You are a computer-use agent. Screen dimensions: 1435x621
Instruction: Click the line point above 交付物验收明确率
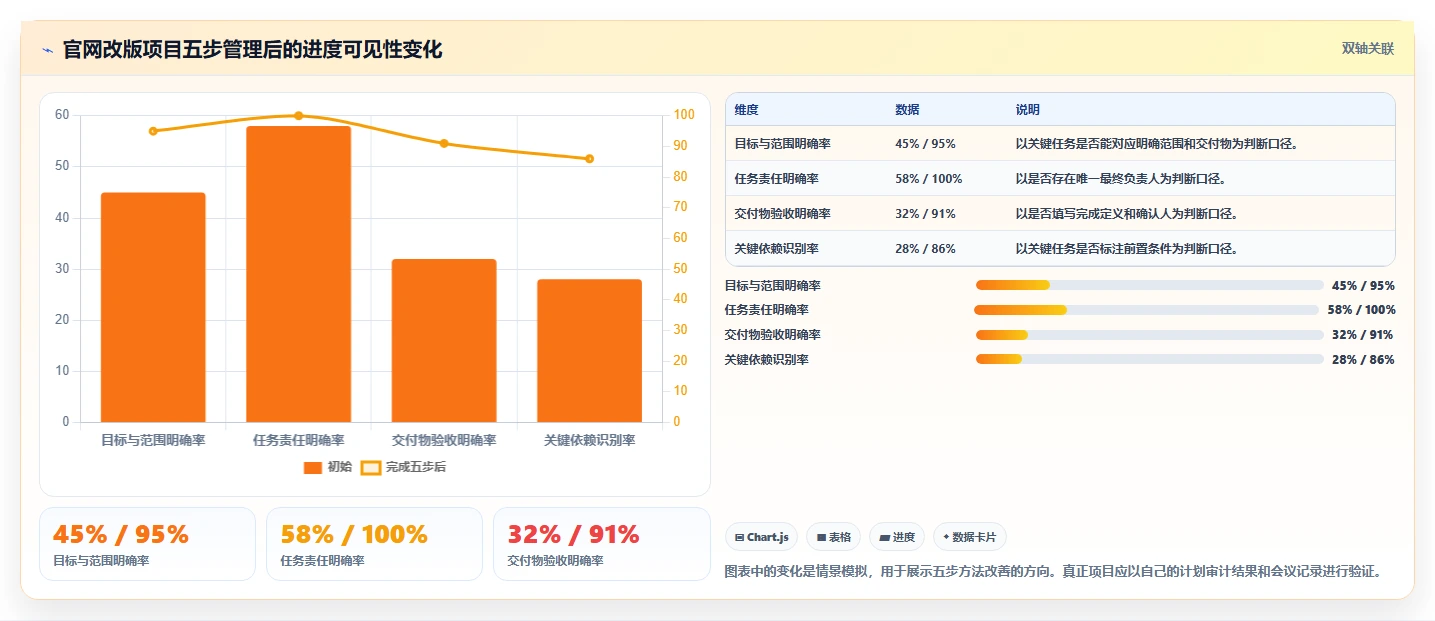coord(444,143)
